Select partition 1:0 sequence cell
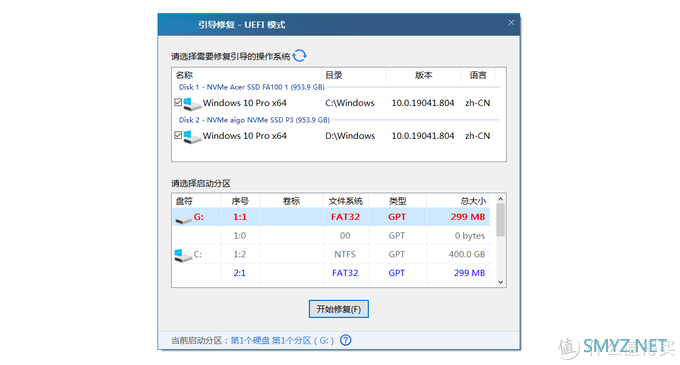Screen dimensions: 680x365 pyautogui.click(x=240, y=236)
